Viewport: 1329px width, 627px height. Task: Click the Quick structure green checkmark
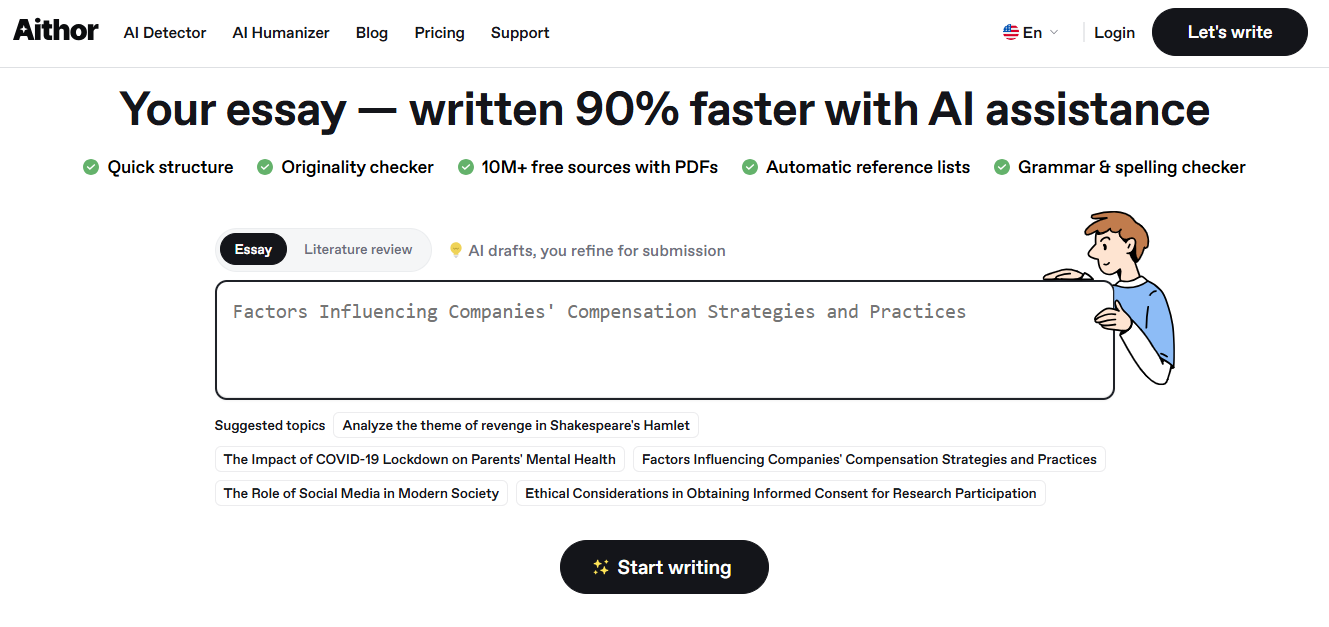click(x=91, y=167)
